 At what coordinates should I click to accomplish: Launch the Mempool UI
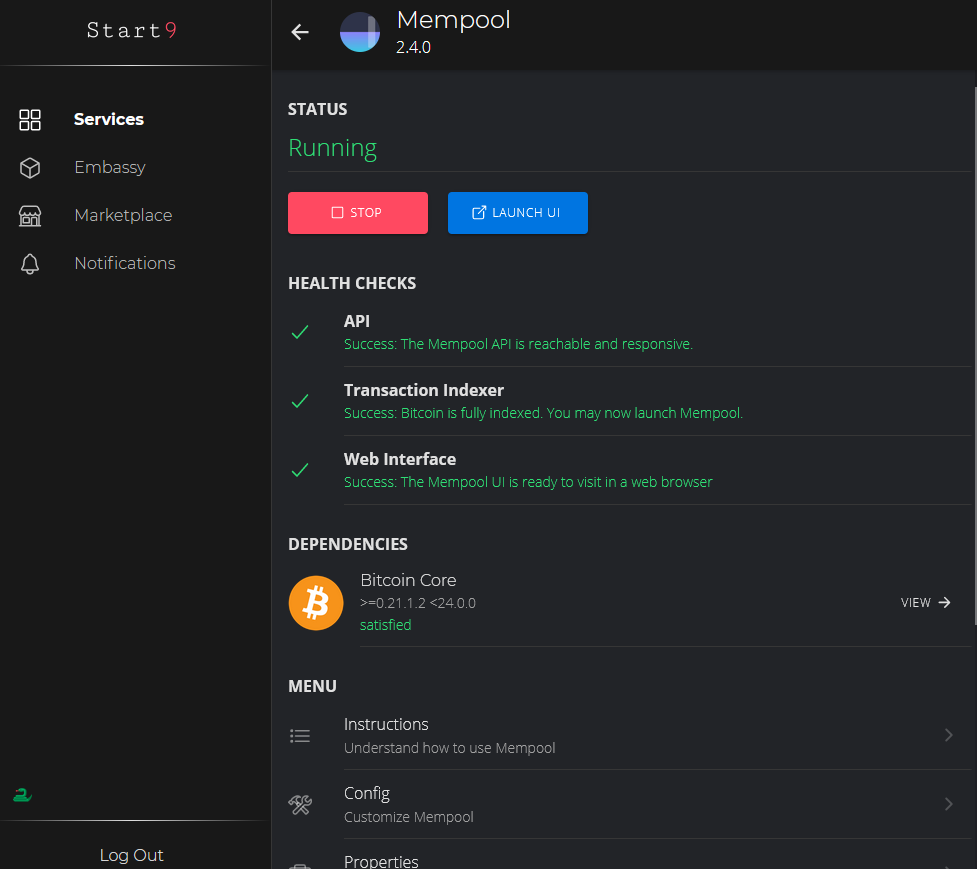[x=517, y=212]
